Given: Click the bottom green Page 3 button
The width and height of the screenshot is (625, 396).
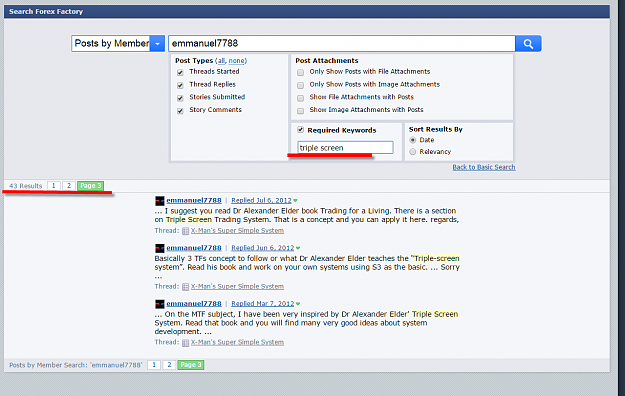Looking at the screenshot, I should [x=191, y=365].
